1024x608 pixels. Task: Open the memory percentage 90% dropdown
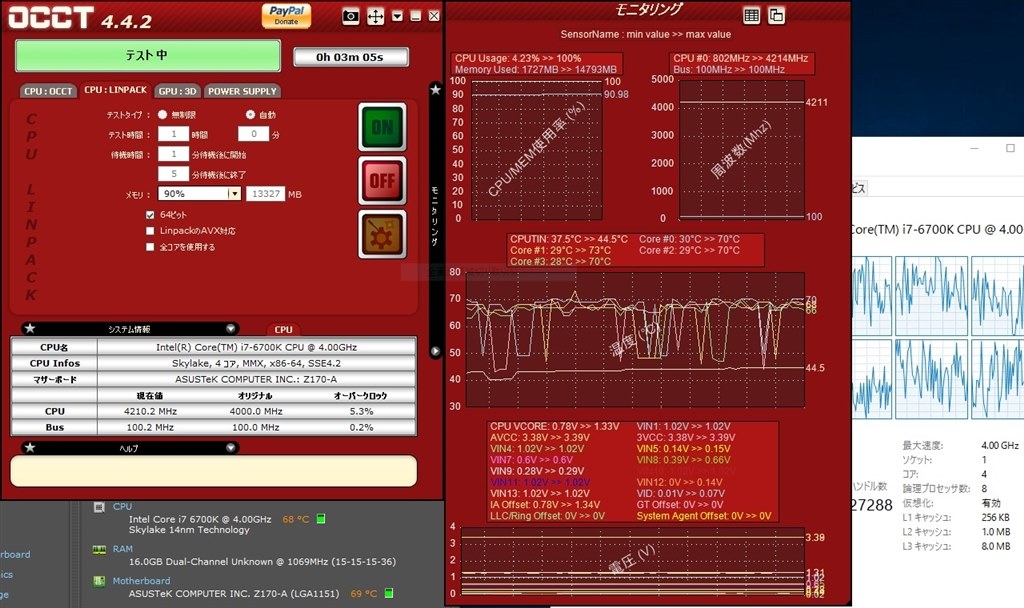pyautogui.click(x=200, y=193)
